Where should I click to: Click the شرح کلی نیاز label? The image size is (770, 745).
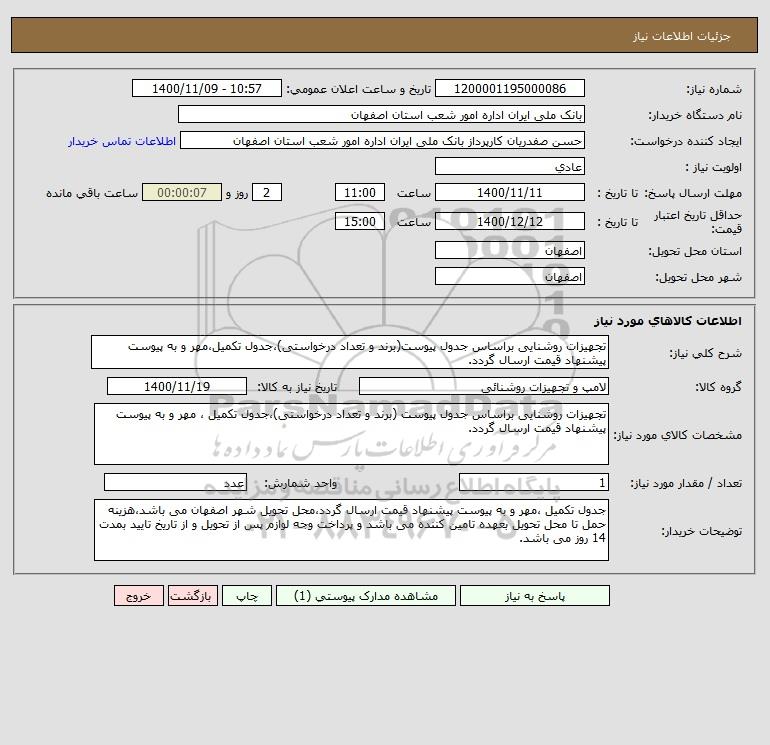point(706,353)
